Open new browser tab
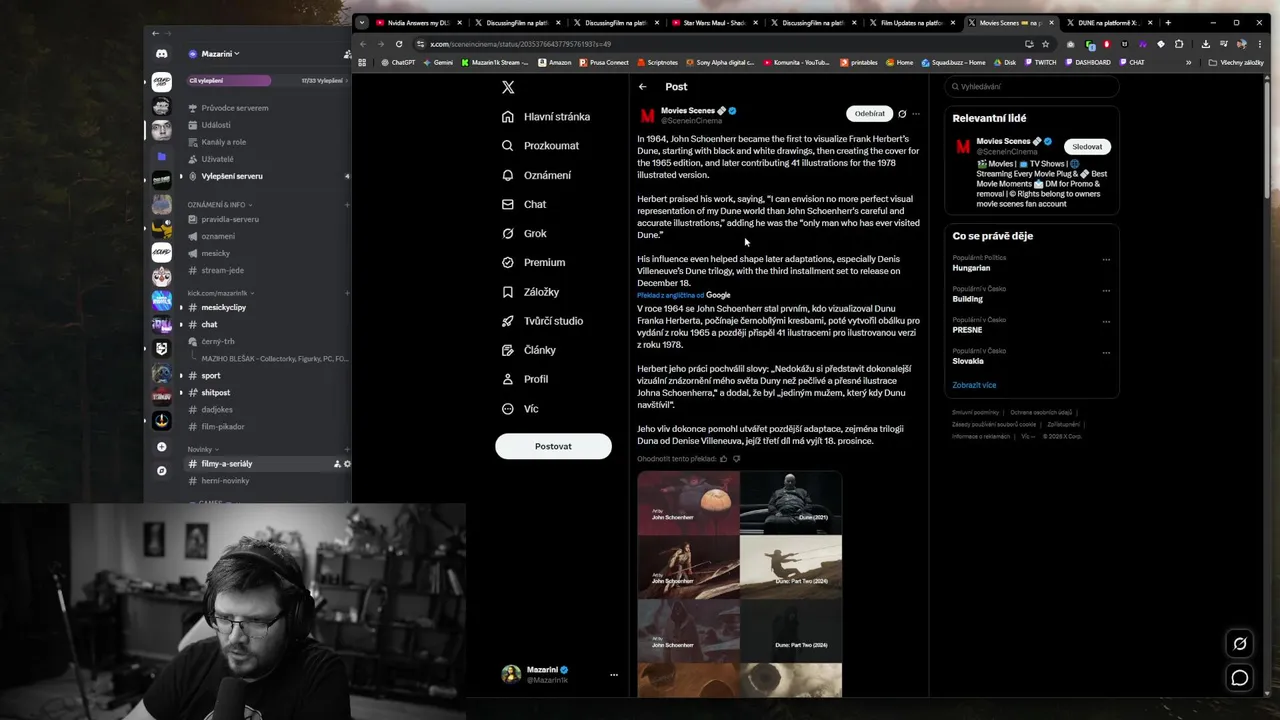This screenshot has width=1280, height=720. [x=1168, y=22]
